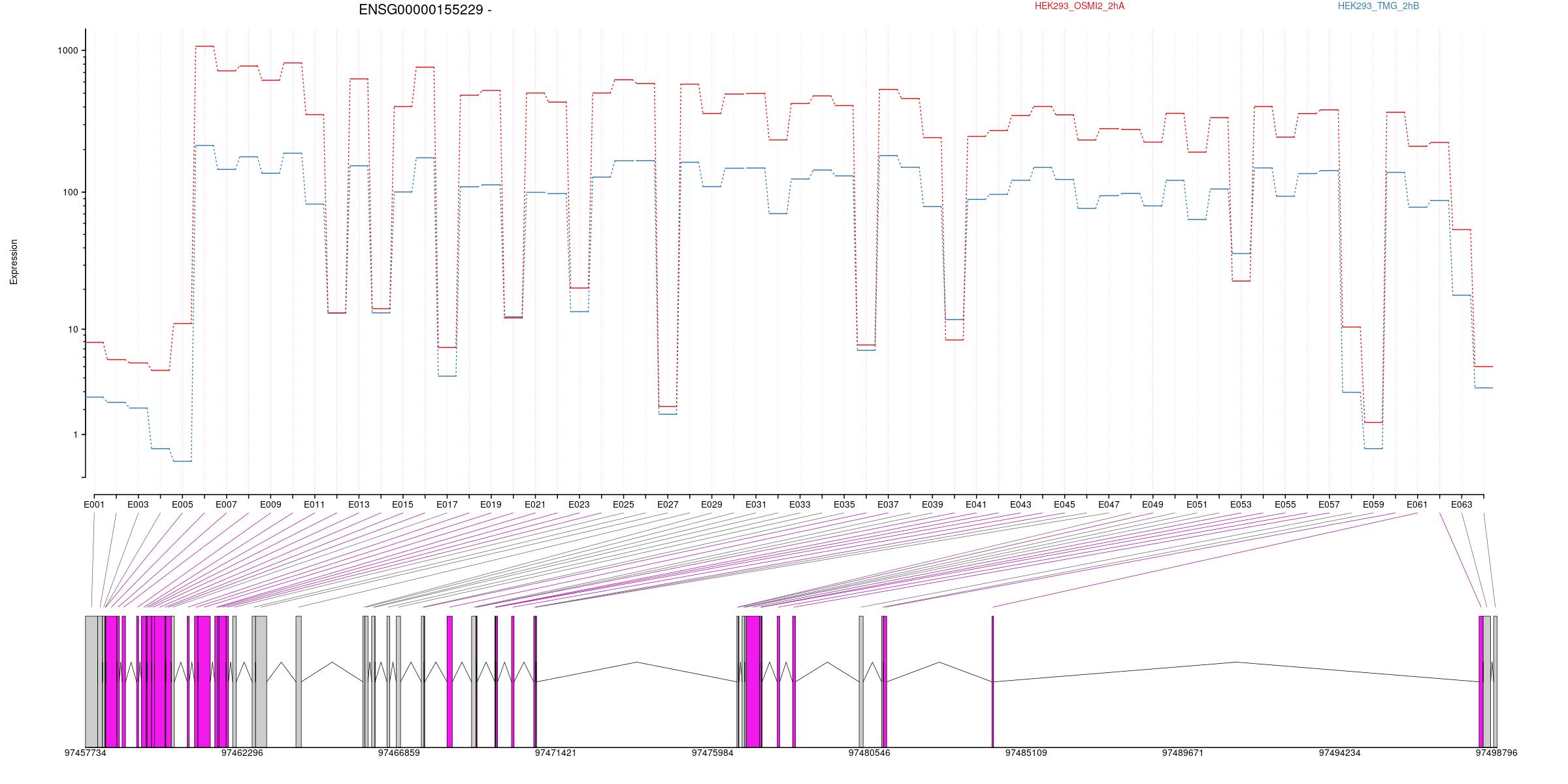This screenshot has width=1568, height=784.
Task: Click exon label E041
Action: 976,504
